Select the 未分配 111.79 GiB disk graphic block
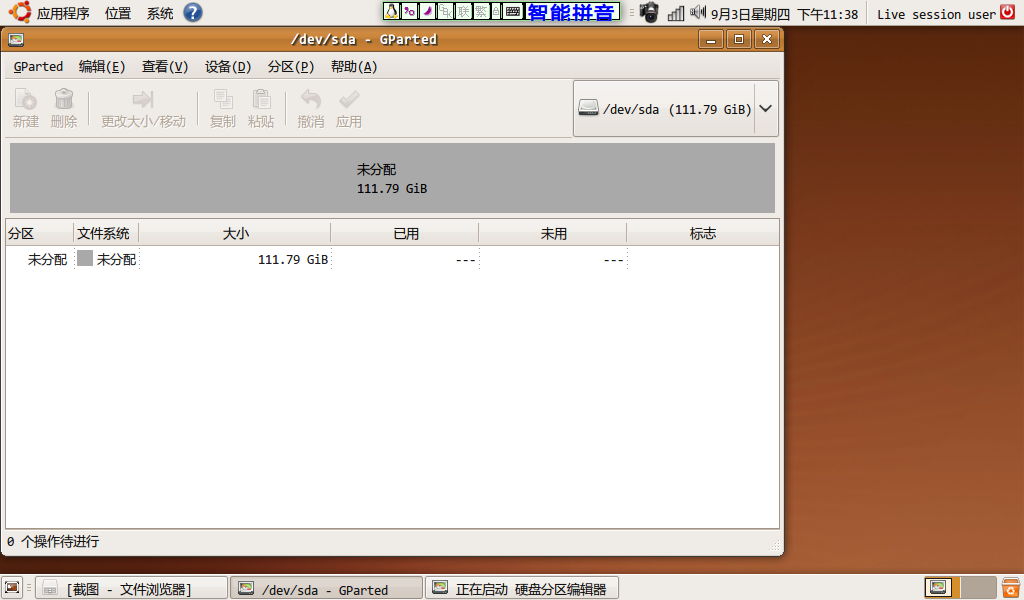The image size is (1024, 600). [392, 178]
